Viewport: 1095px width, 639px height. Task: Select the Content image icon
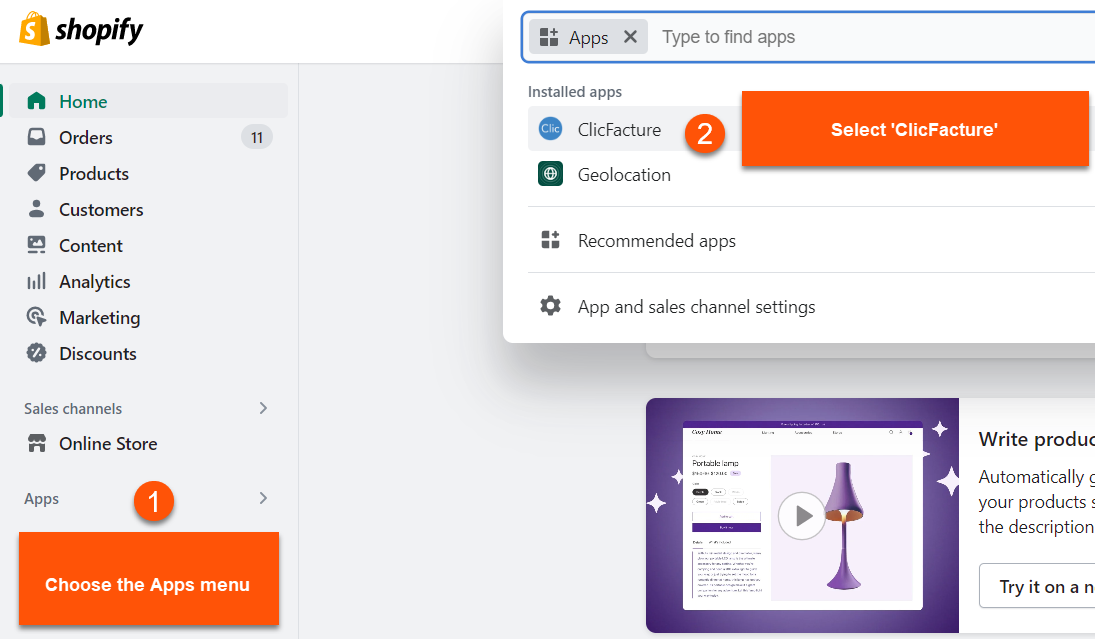point(36,244)
